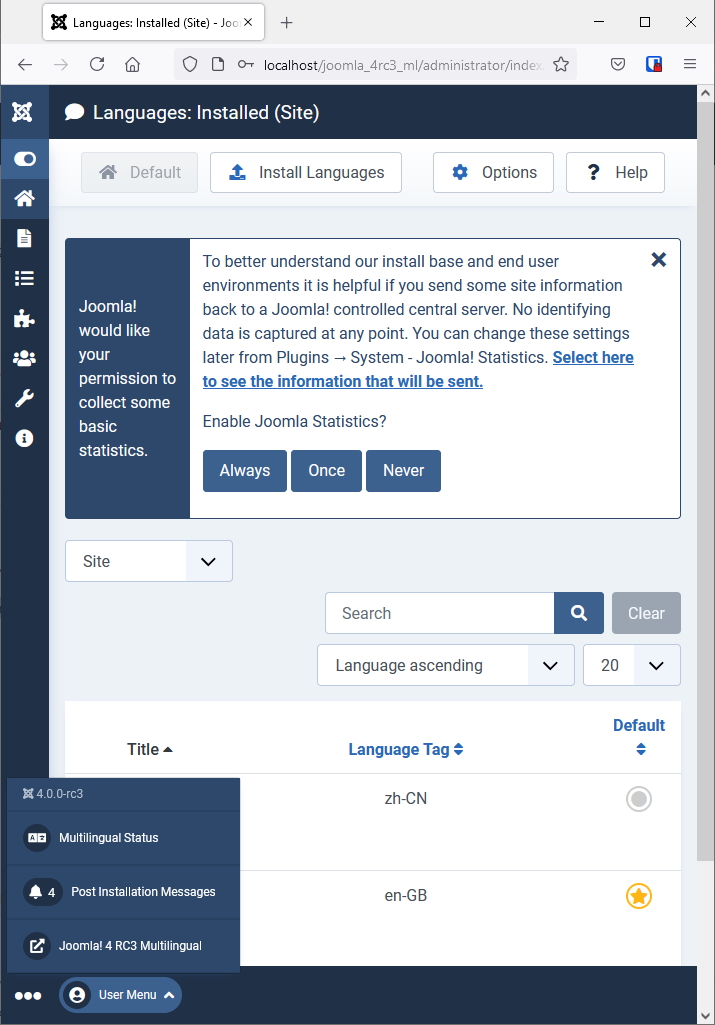
Task: Reload the page with the refresh icon
Action: coord(97,64)
